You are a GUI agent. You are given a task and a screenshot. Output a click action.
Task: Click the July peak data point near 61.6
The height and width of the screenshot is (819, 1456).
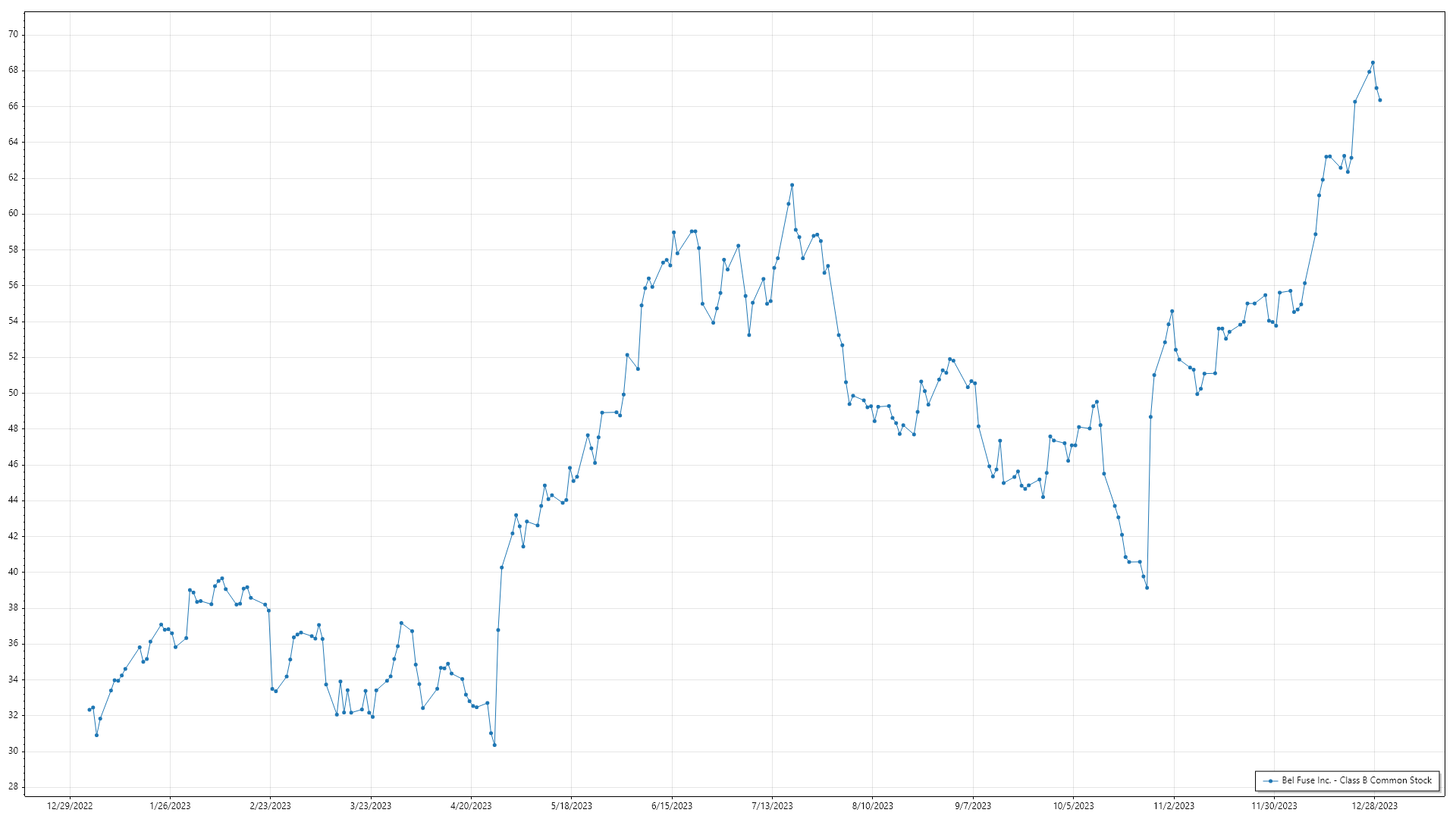tap(792, 185)
